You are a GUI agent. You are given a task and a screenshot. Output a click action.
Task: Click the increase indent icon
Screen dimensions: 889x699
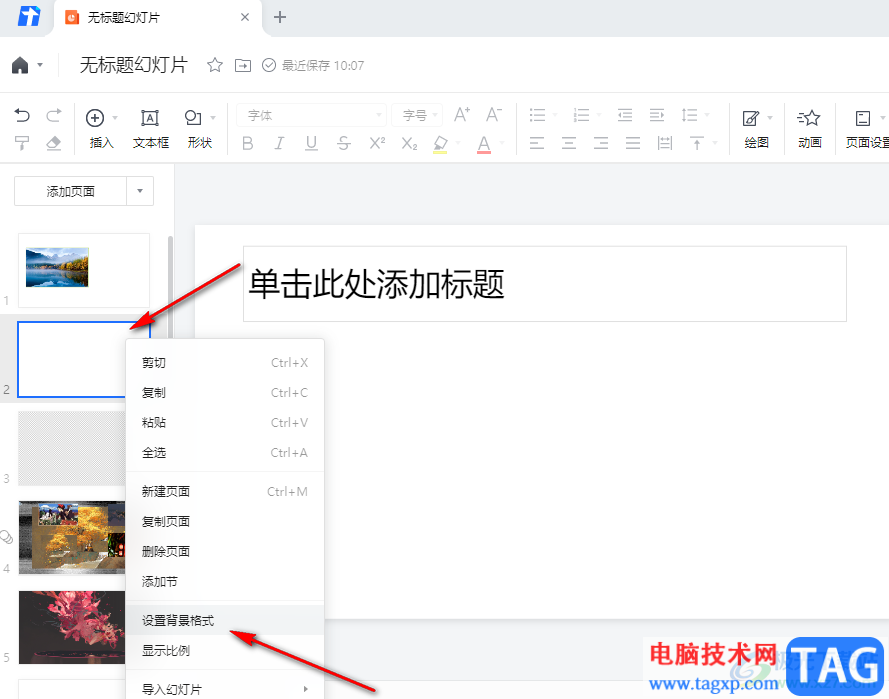(657, 116)
